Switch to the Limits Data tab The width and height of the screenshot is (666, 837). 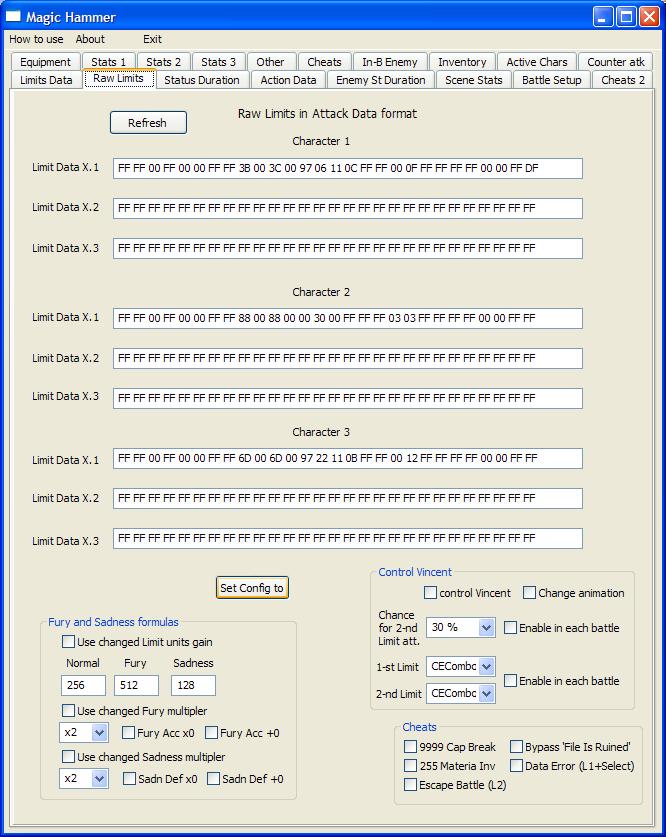pos(46,80)
